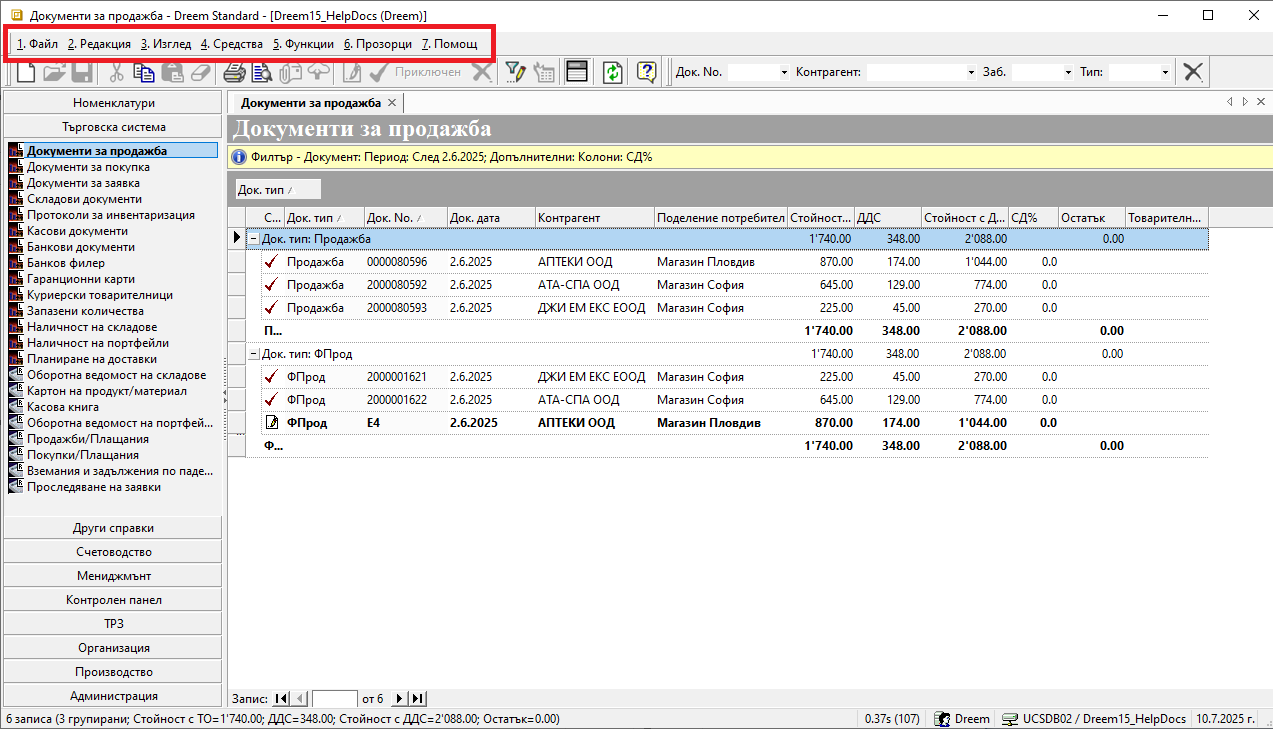Click the Cut scissors icon
Screen dimensions: 1273x729
click(117, 72)
